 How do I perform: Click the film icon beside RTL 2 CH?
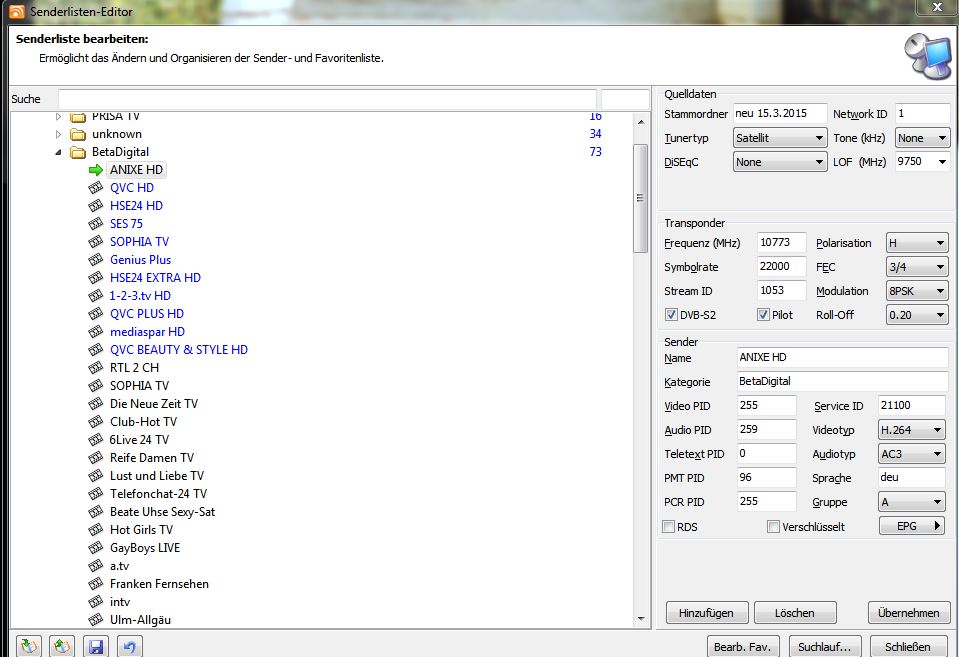pyautogui.click(x=95, y=368)
